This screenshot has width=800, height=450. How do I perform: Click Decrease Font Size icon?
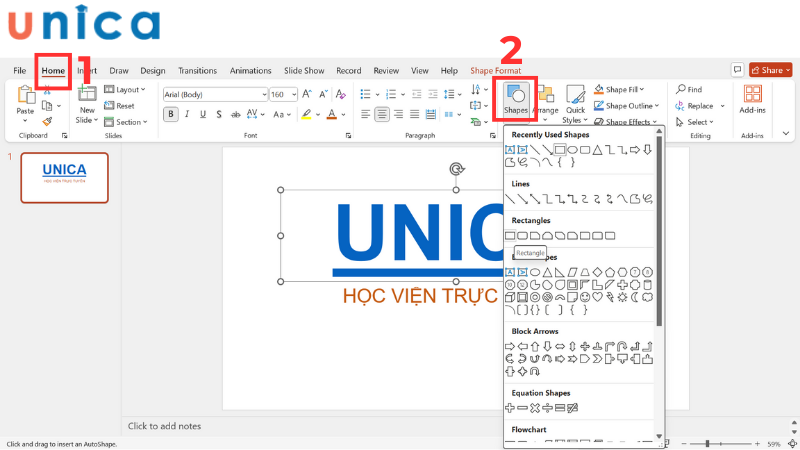(323, 94)
